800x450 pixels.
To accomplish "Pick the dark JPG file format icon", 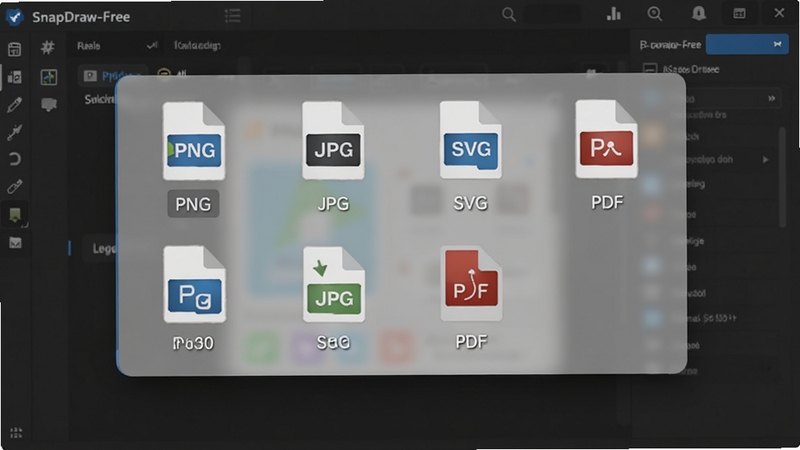I will [333, 140].
